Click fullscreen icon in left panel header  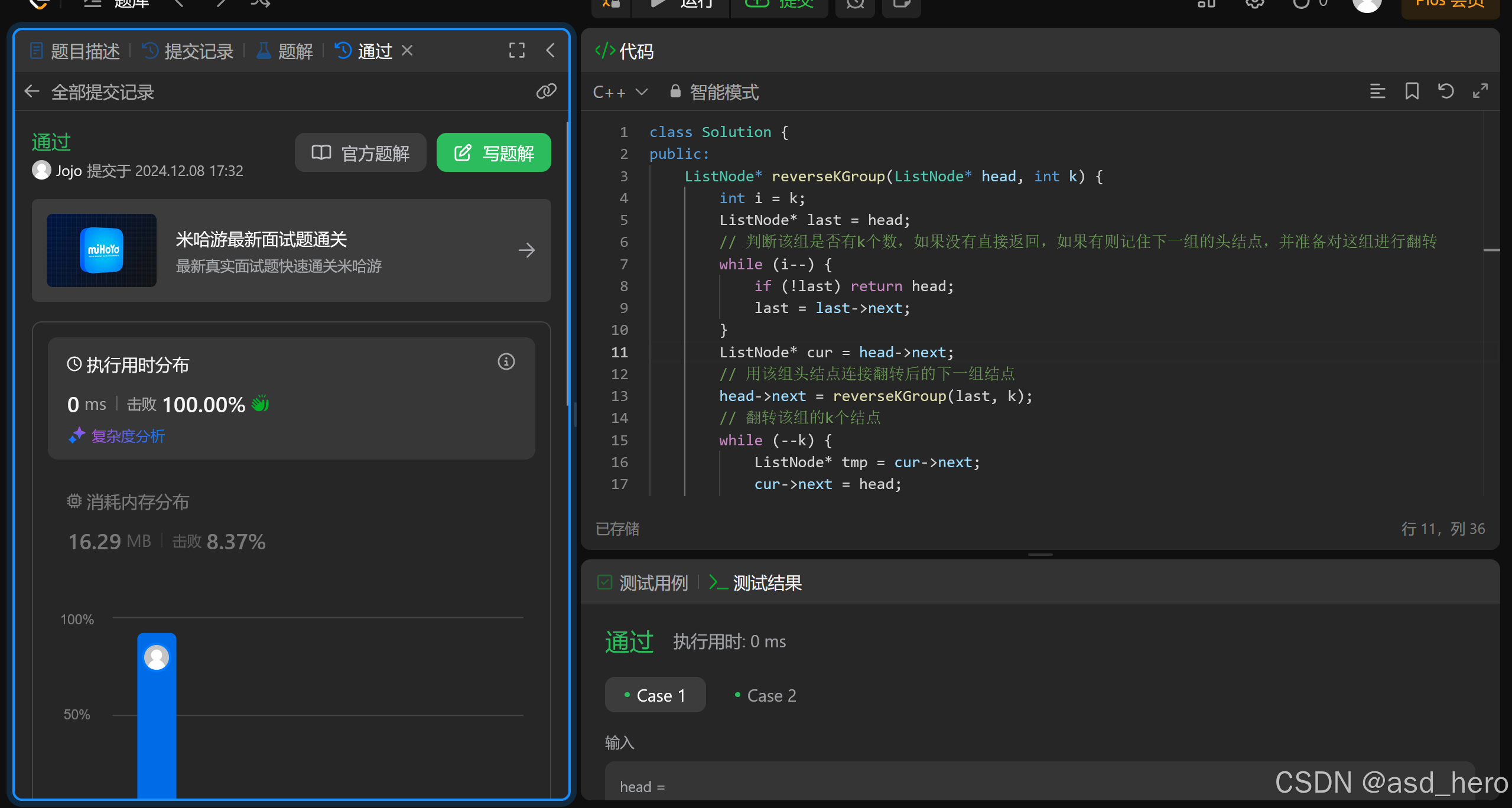pos(516,51)
